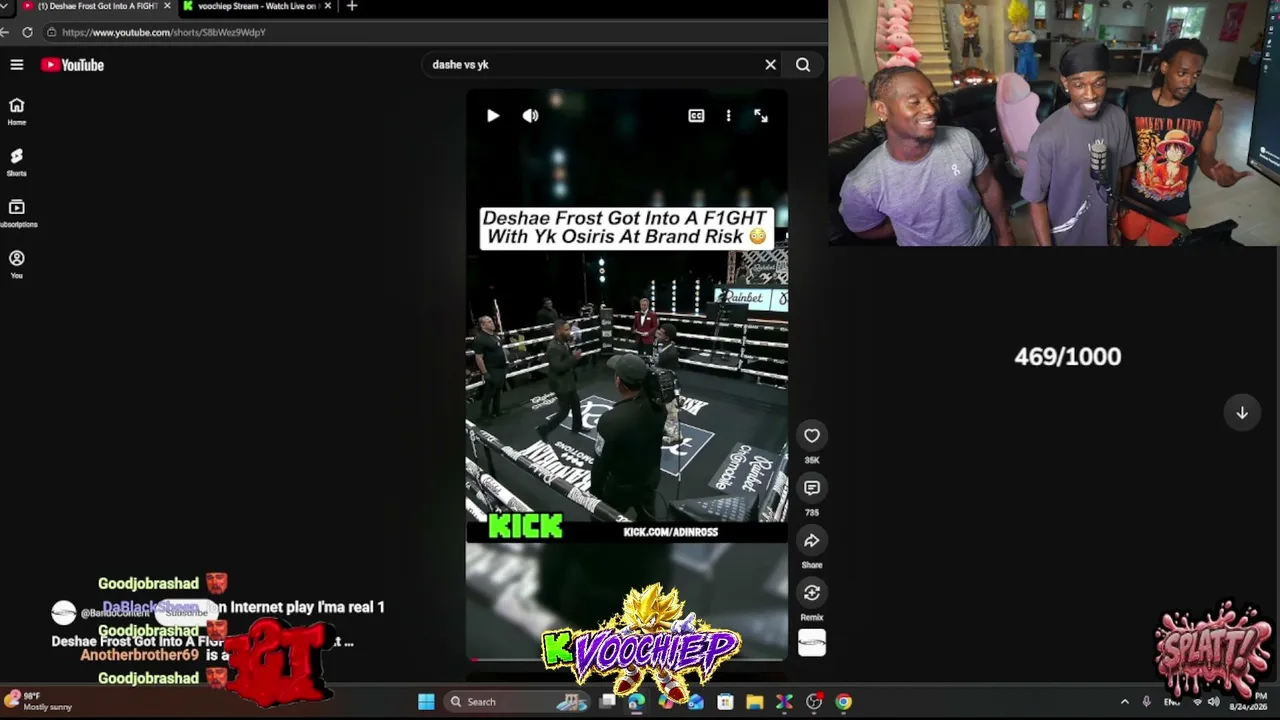Image resolution: width=1280 pixels, height=720 pixels.
Task: Open Shorts in the YouTube sidebar
Action: (x=17, y=162)
